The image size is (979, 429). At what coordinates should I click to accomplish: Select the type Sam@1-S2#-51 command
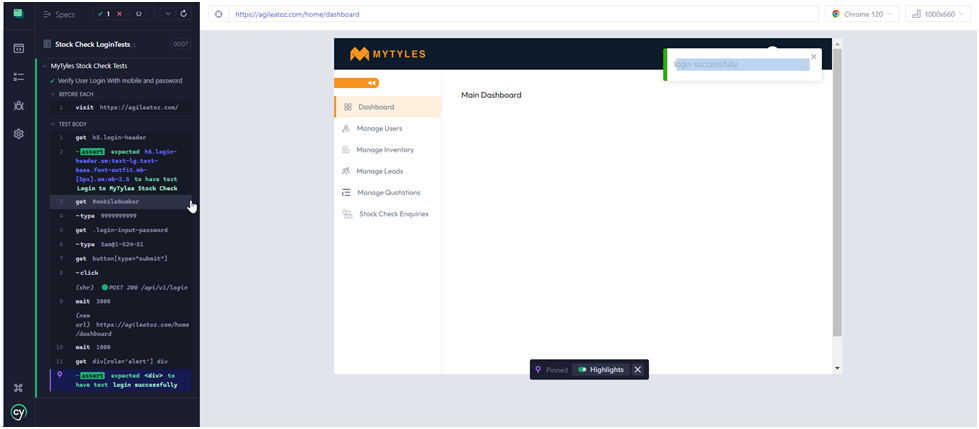pos(121,244)
